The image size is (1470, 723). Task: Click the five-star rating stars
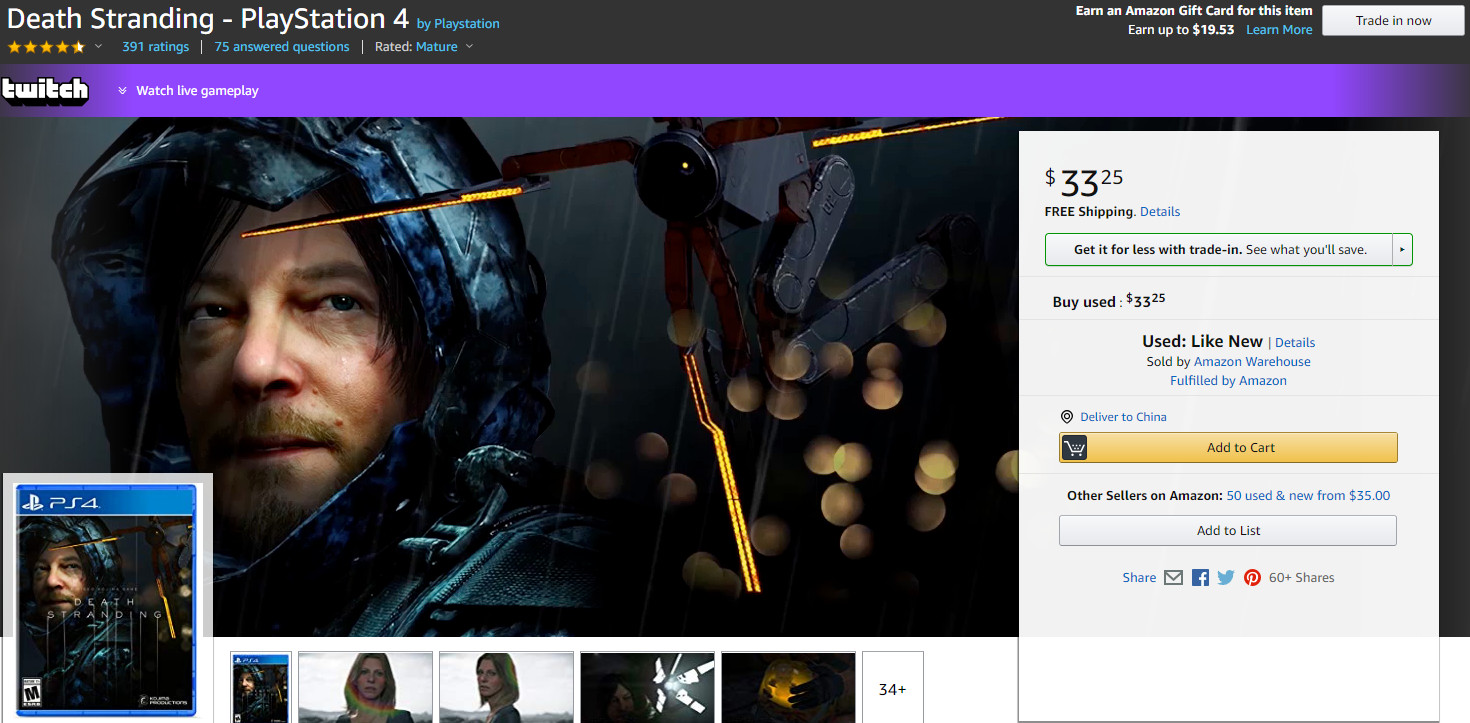tap(46, 47)
